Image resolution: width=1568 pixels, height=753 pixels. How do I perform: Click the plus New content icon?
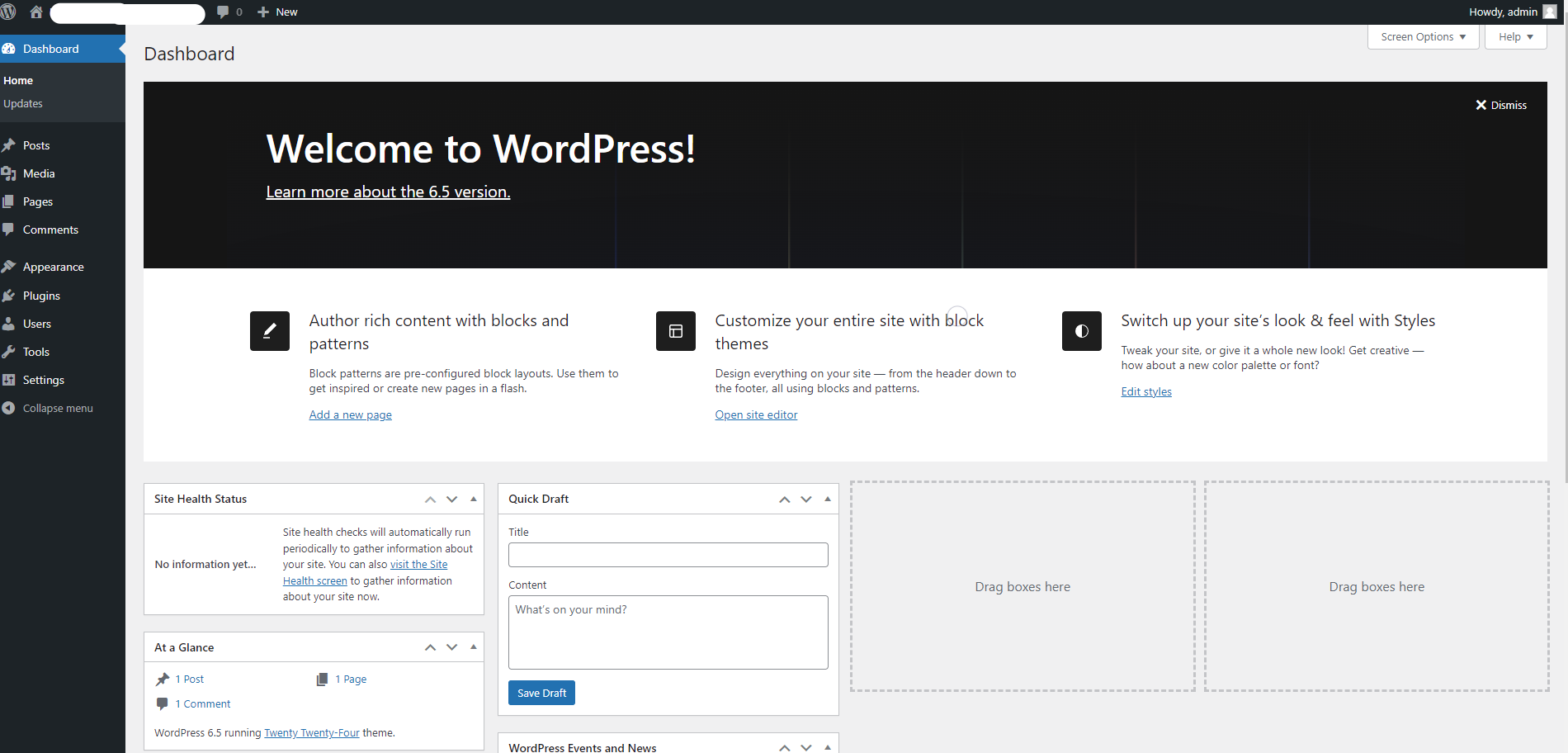263,12
